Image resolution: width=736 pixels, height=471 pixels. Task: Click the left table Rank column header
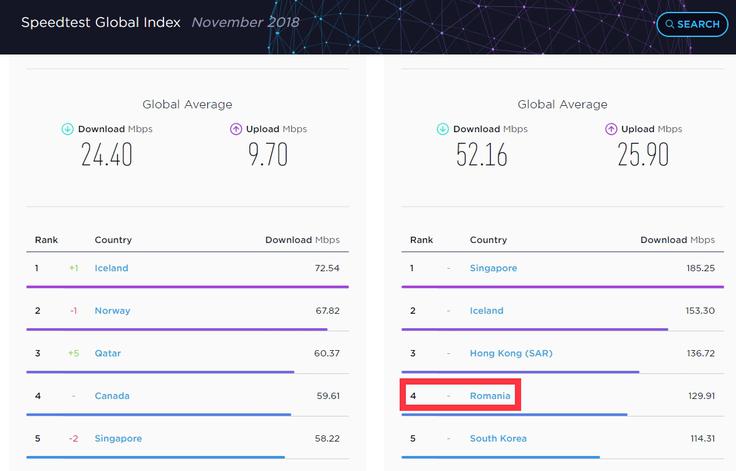coord(46,240)
